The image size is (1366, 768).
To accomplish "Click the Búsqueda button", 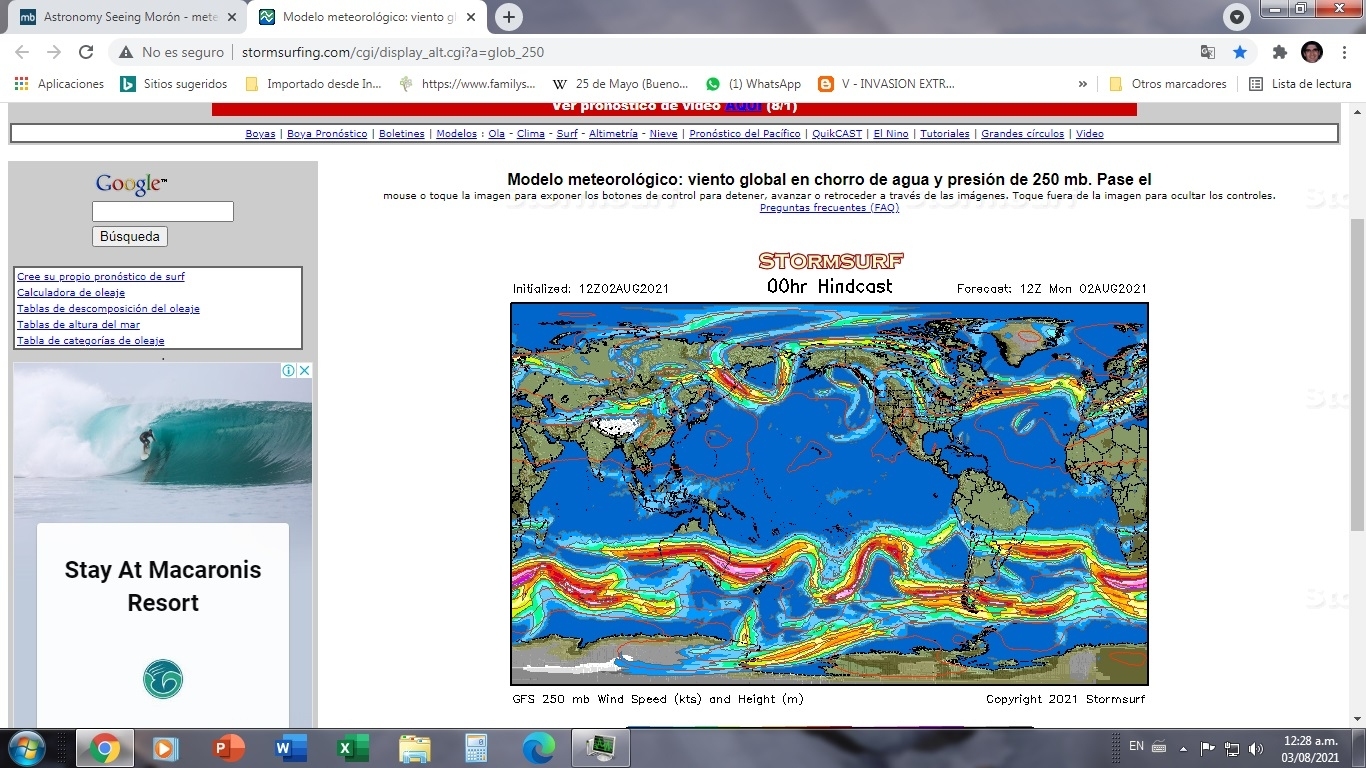I will pyautogui.click(x=130, y=237).
